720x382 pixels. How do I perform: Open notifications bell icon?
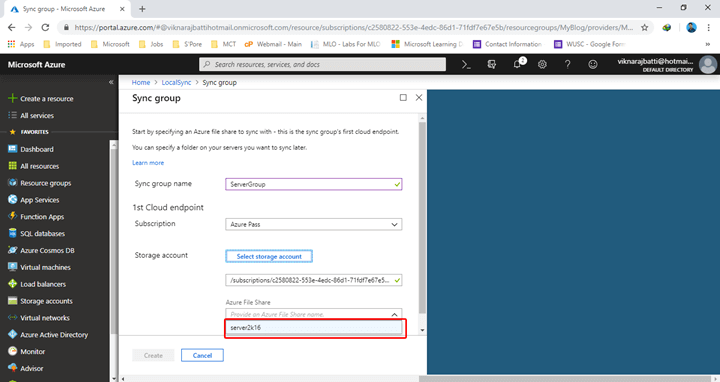coord(518,64)
